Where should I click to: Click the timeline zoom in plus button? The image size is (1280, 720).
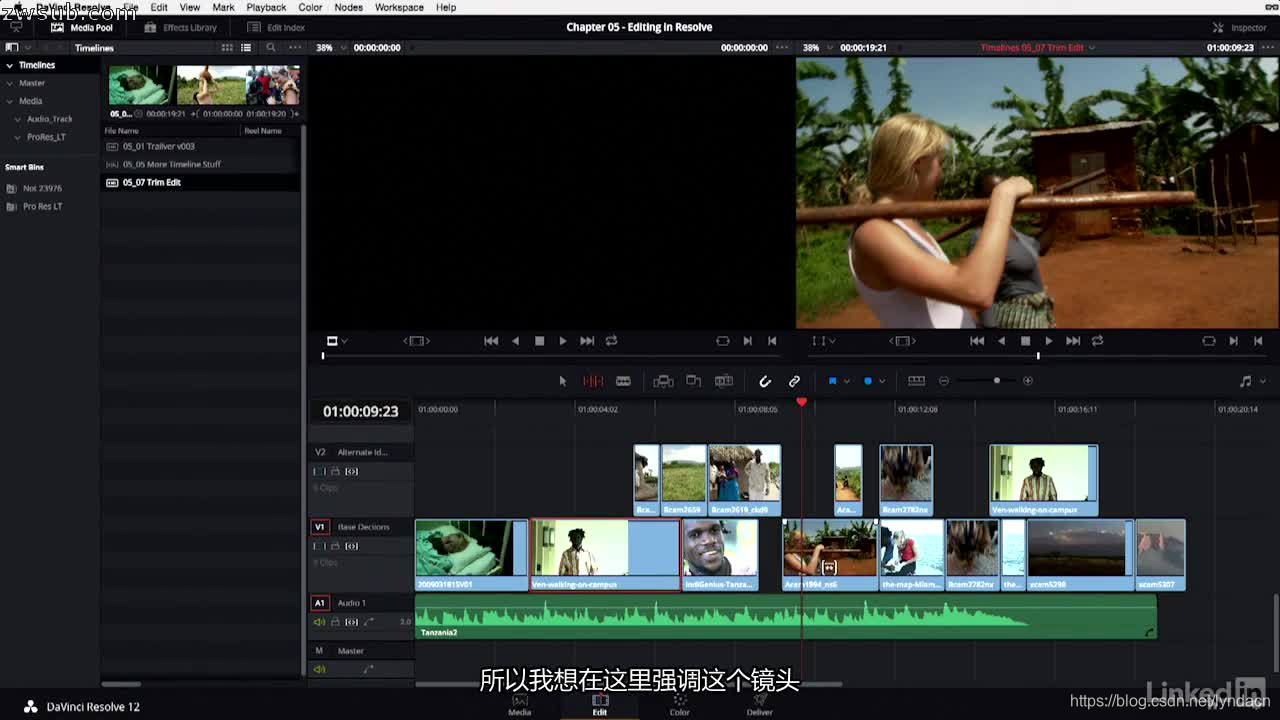coord(1028,381)
